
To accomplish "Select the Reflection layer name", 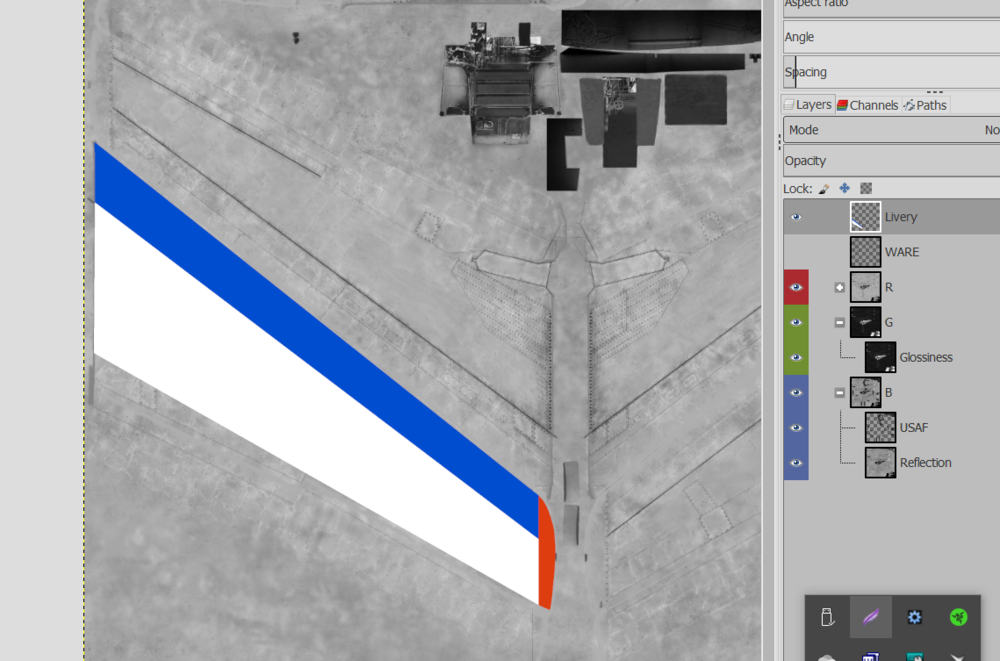I will (x=925, y=463).
